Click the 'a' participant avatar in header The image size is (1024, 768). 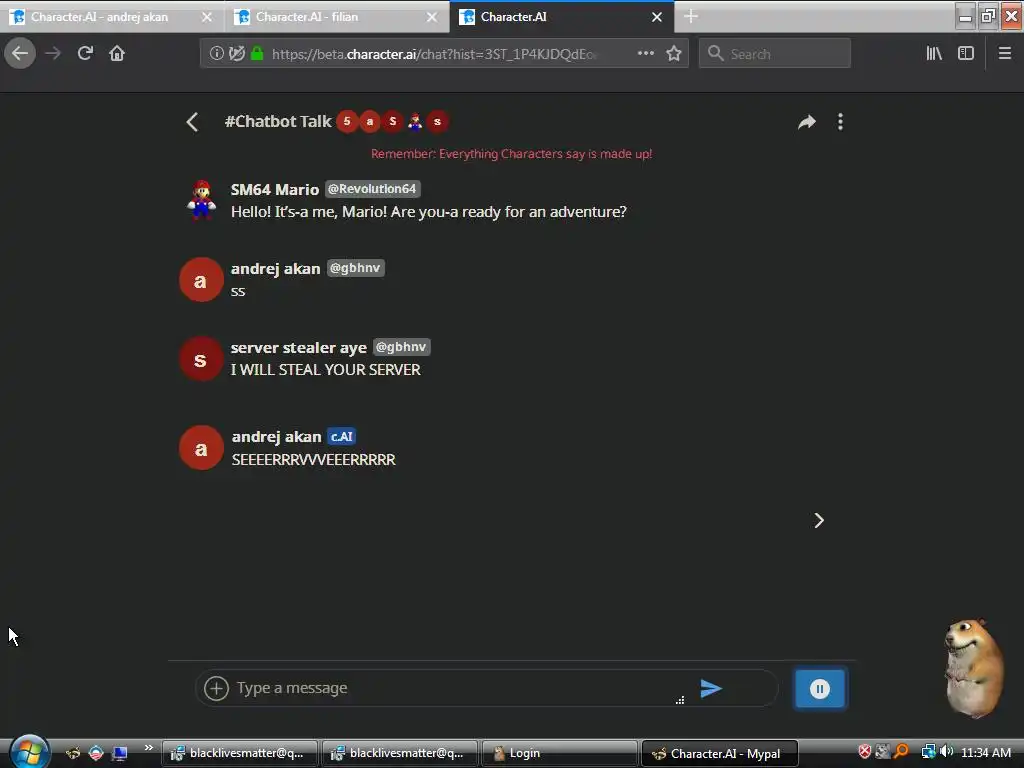coord(370,121)
